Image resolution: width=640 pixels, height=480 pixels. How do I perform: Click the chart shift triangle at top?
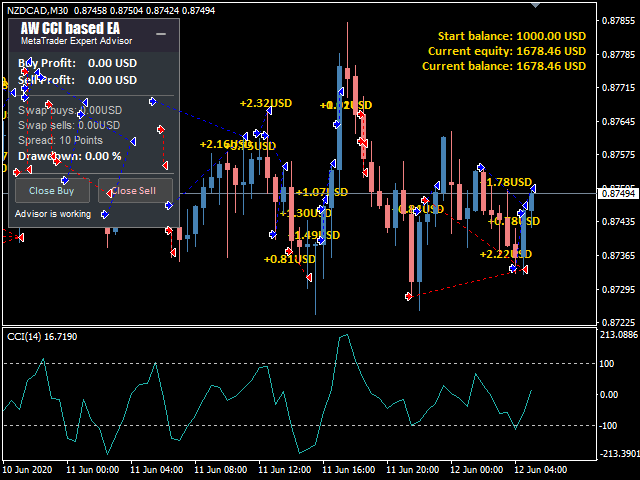coord(535,5)
